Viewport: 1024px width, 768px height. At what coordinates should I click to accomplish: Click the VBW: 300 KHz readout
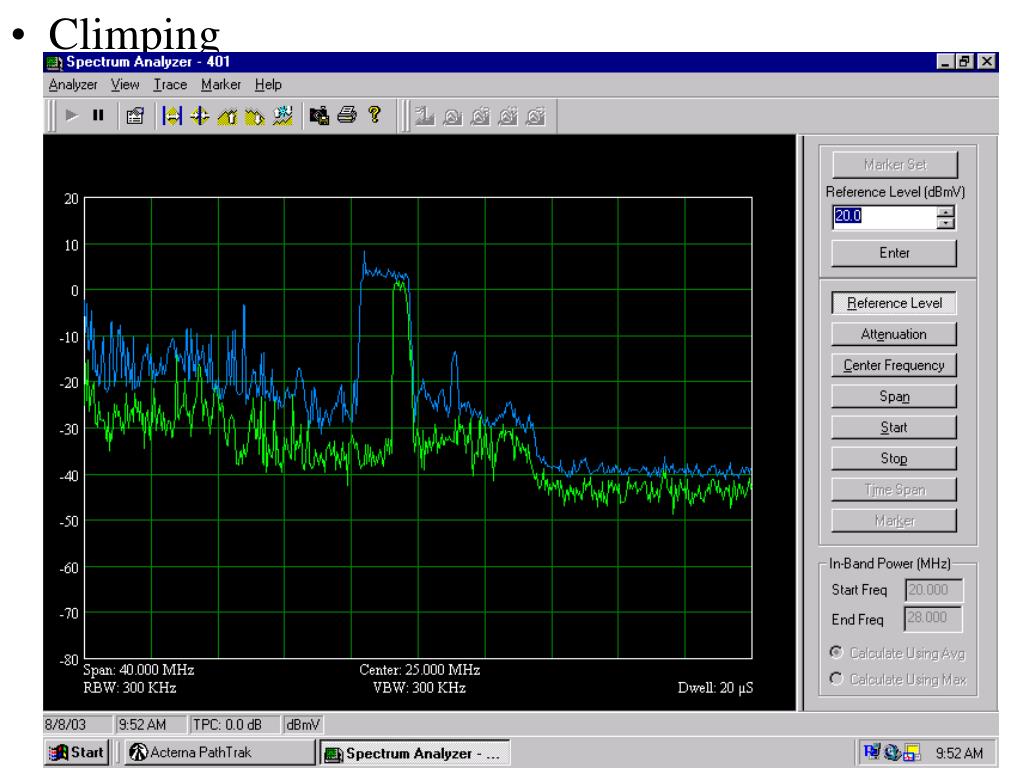click(x=419, y=688)
